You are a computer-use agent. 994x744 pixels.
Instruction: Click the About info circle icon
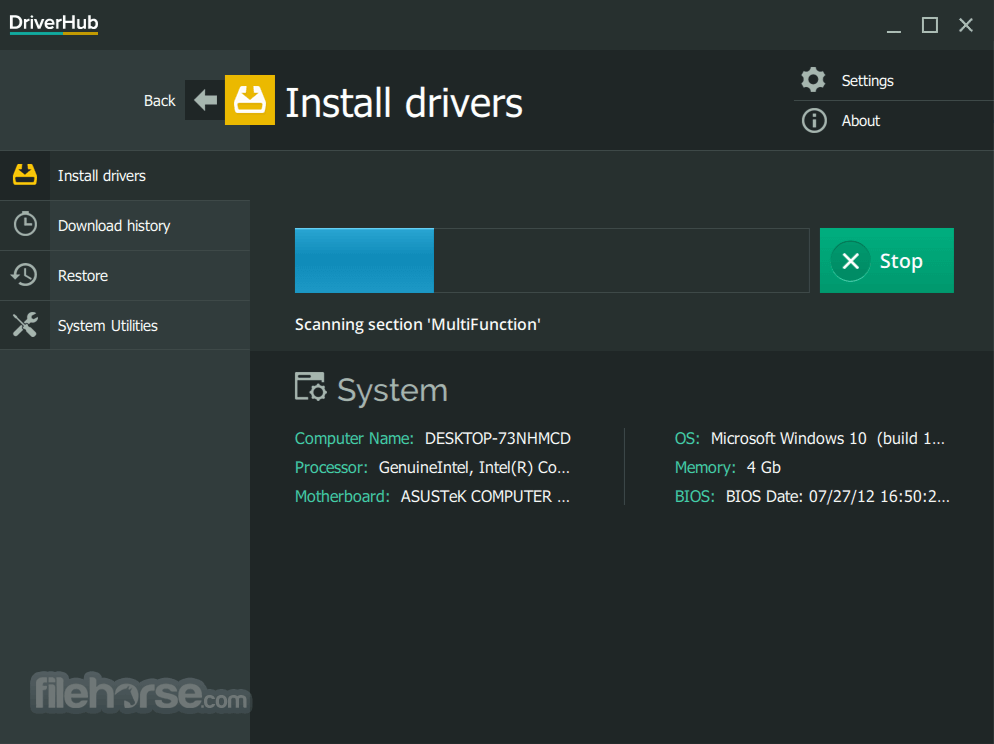tap(814, 120)
